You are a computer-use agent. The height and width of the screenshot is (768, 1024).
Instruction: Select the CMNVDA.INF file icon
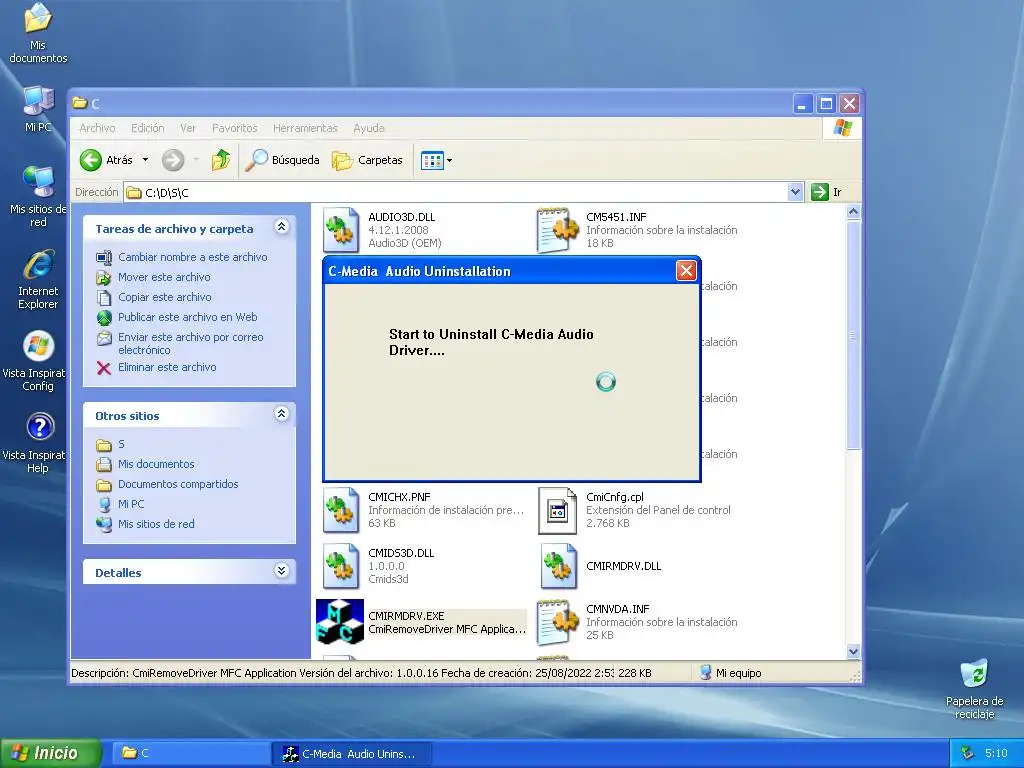point(557,622)
